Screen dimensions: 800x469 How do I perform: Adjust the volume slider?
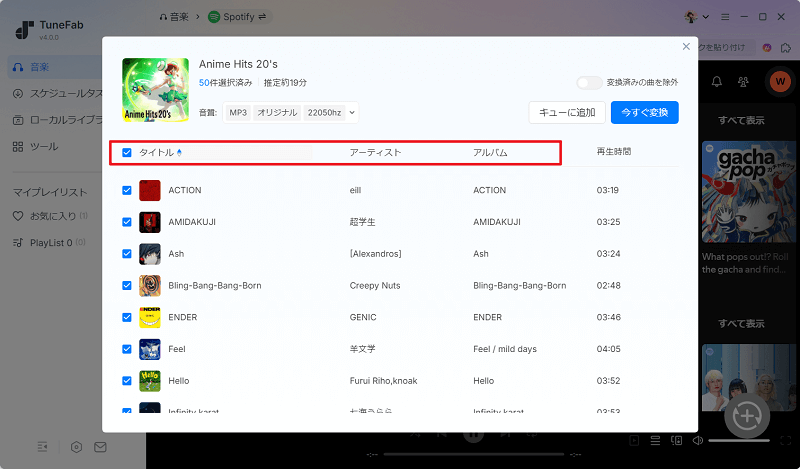coord(739,440)
